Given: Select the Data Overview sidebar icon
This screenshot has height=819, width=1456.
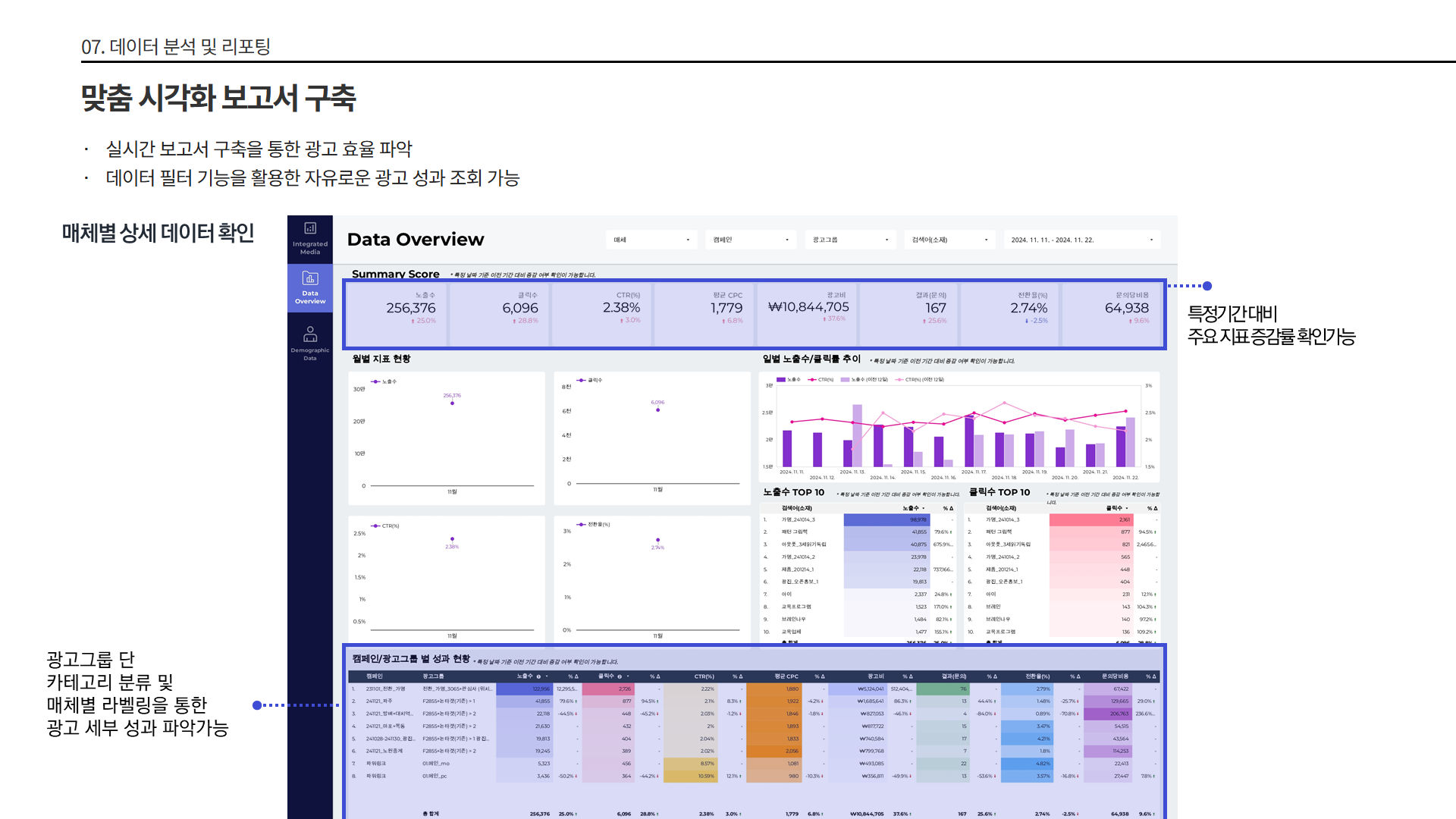Looking at the screenshot, I should (310, 287).
